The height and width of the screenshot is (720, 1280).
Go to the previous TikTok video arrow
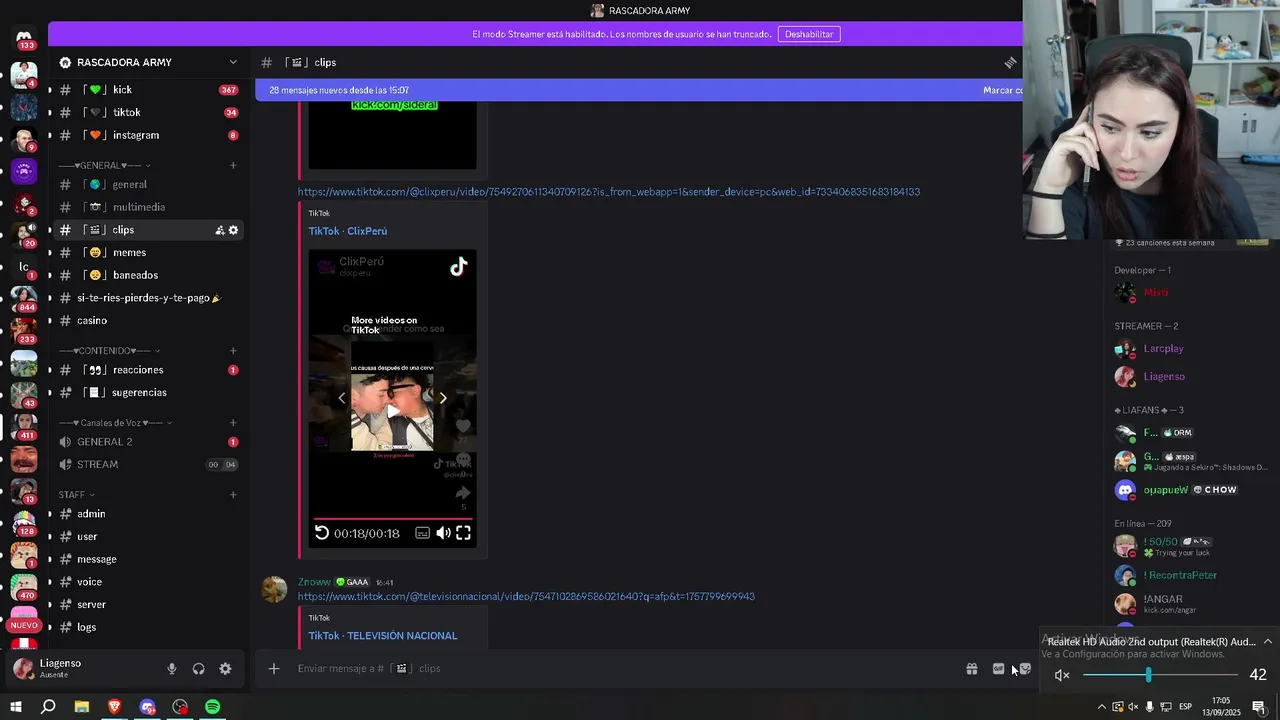tap(341, 398)
